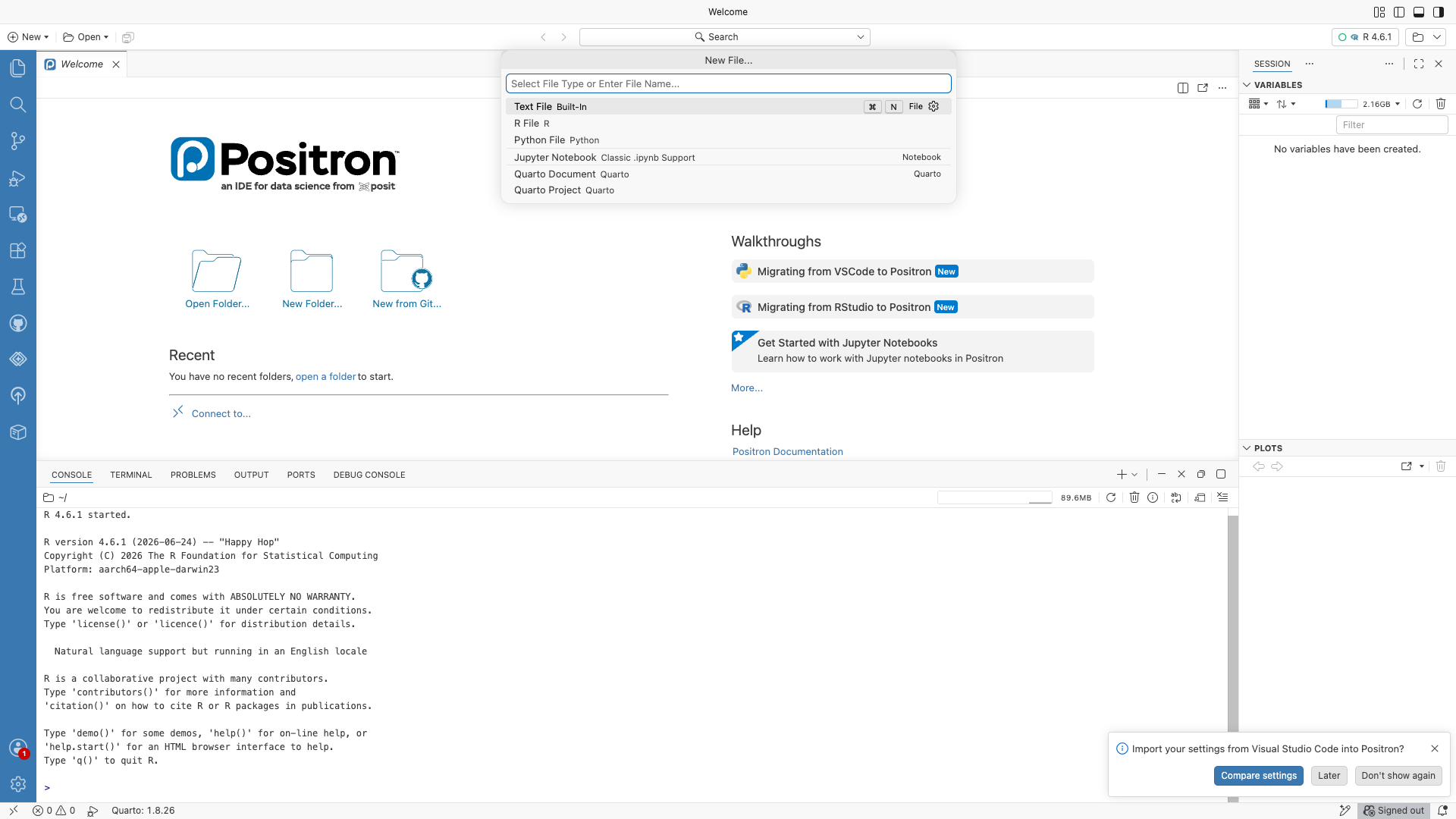
Task: Customize layout from title bar
Action: pyautogui.click(x=1379, y=12)
